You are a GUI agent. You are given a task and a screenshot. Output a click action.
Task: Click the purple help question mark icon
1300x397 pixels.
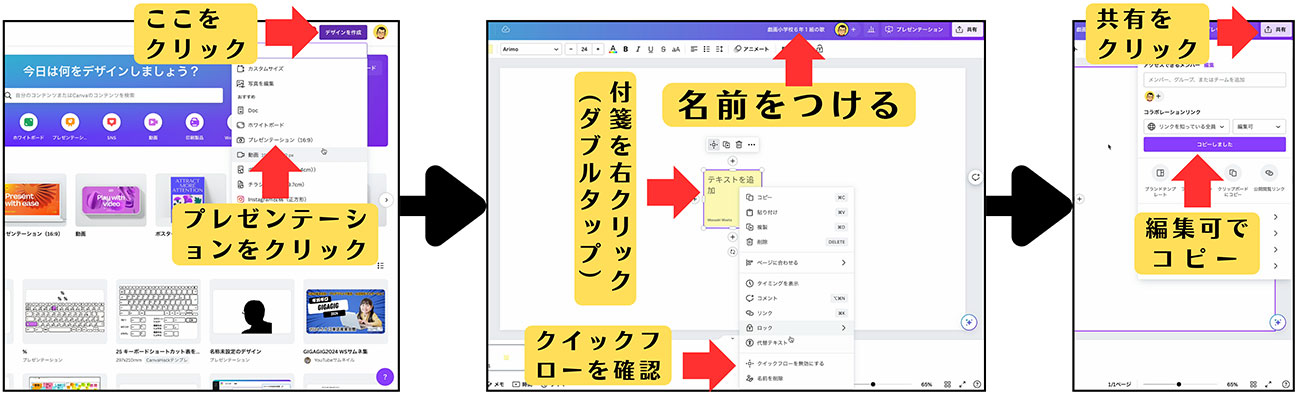pos(385,377)
